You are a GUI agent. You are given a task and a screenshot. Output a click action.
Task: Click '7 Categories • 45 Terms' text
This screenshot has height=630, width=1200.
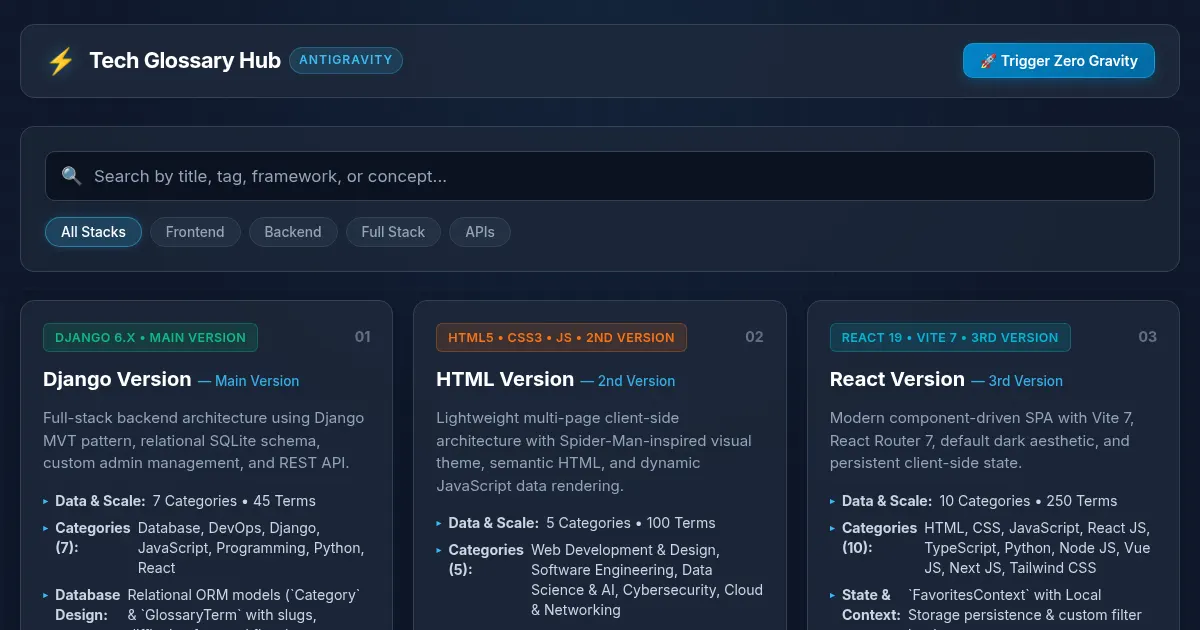coord(234,501)
